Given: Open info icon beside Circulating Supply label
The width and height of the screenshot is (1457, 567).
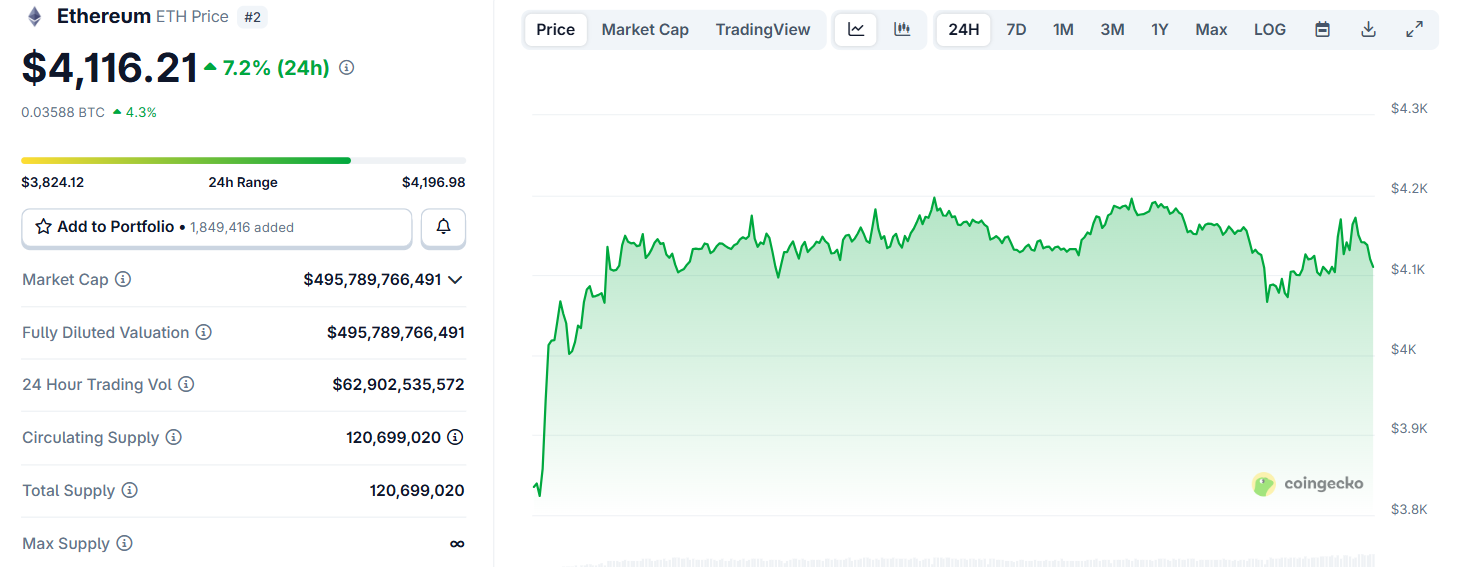Looking at the screenshot, I should click(x=173, y=437).
